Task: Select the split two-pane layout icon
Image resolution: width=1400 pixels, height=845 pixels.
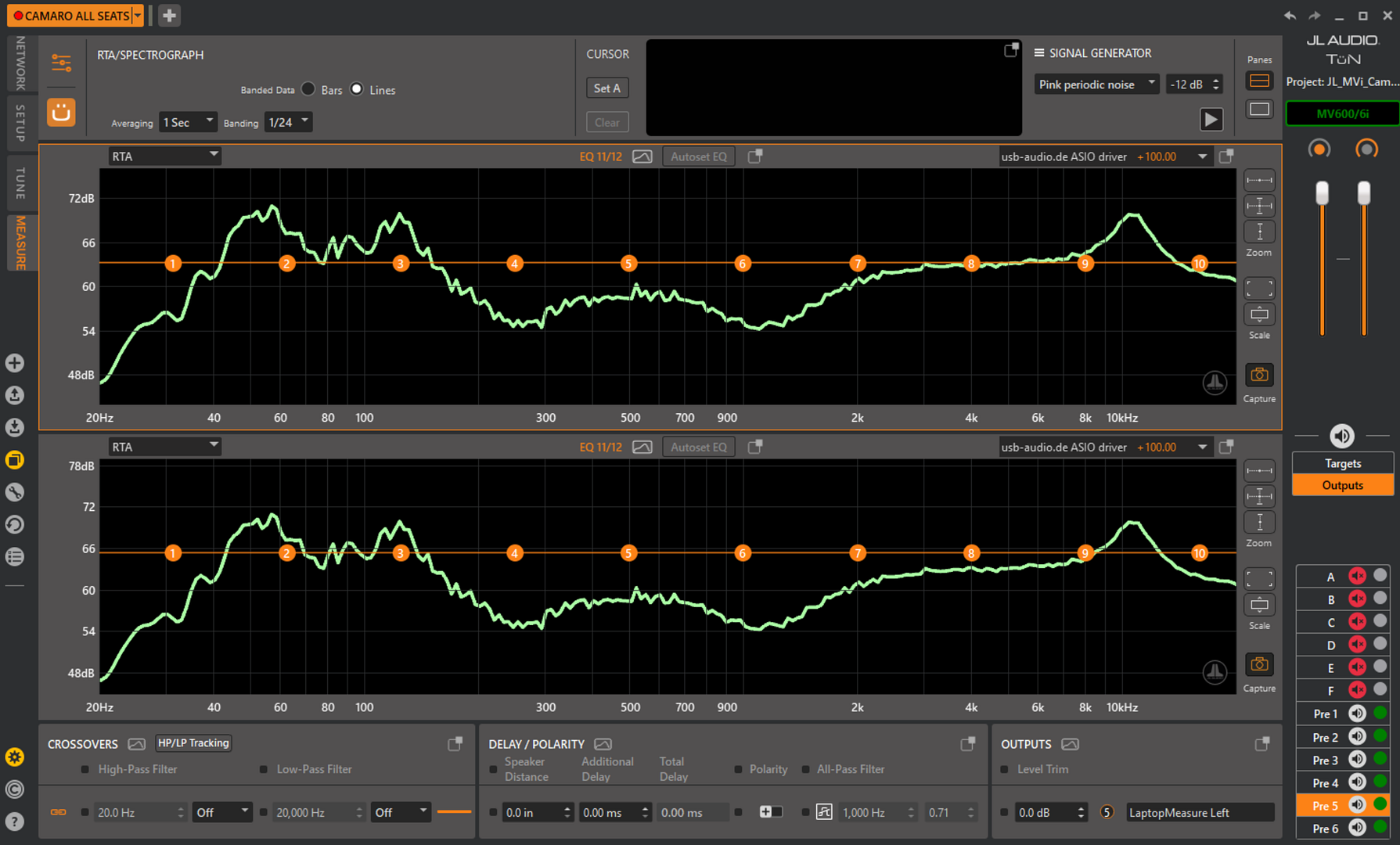Action: click(1259, 81)
